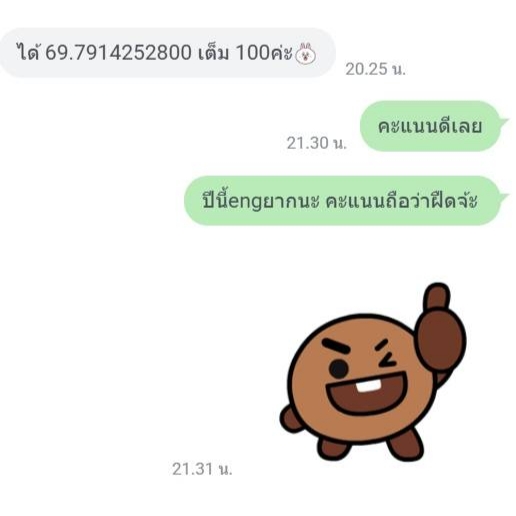Tap the 21.31 น. timestamp below the sticker

click(x=202, y=469)
